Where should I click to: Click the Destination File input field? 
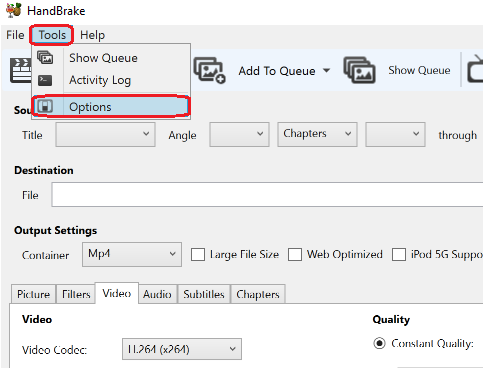267,194
